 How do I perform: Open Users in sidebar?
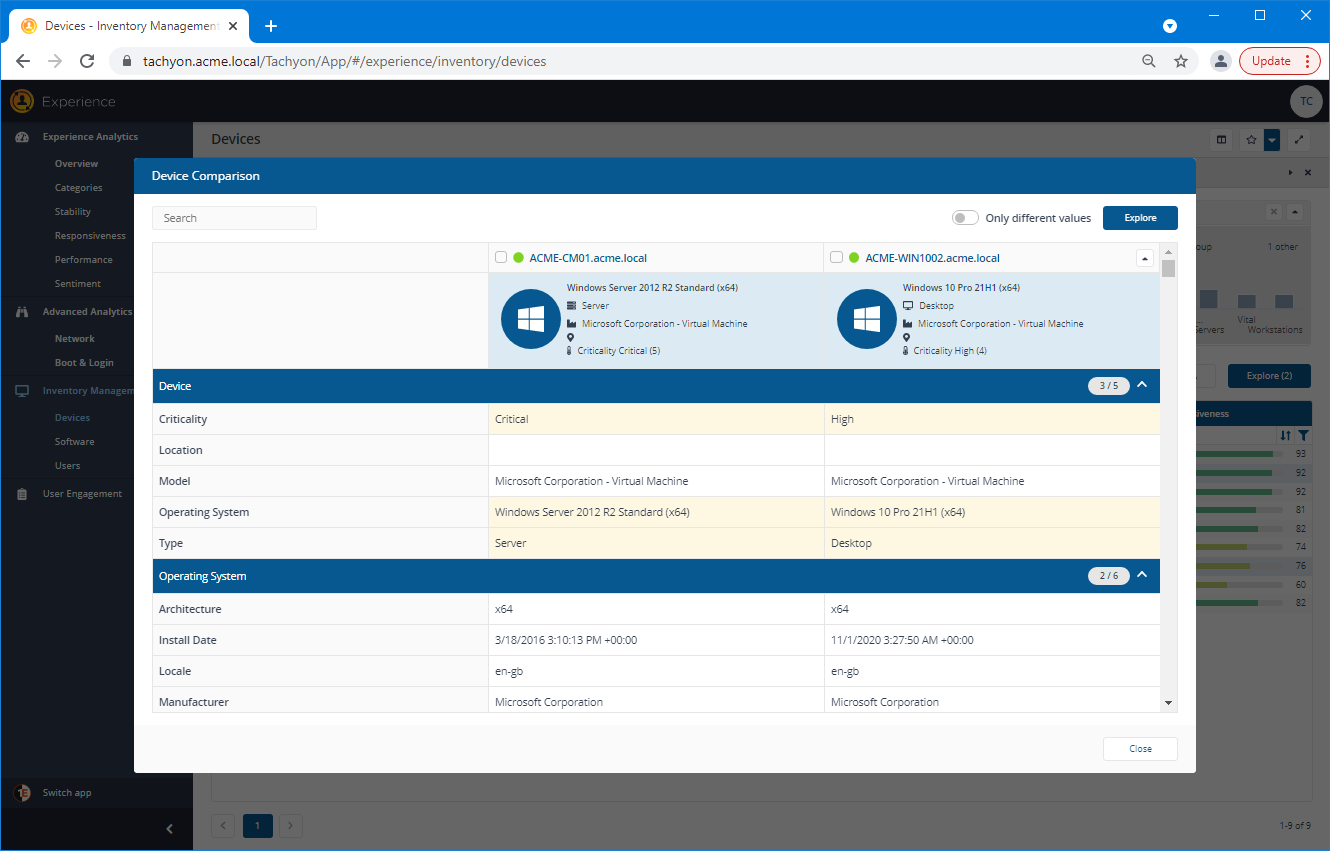pos(68,466)
